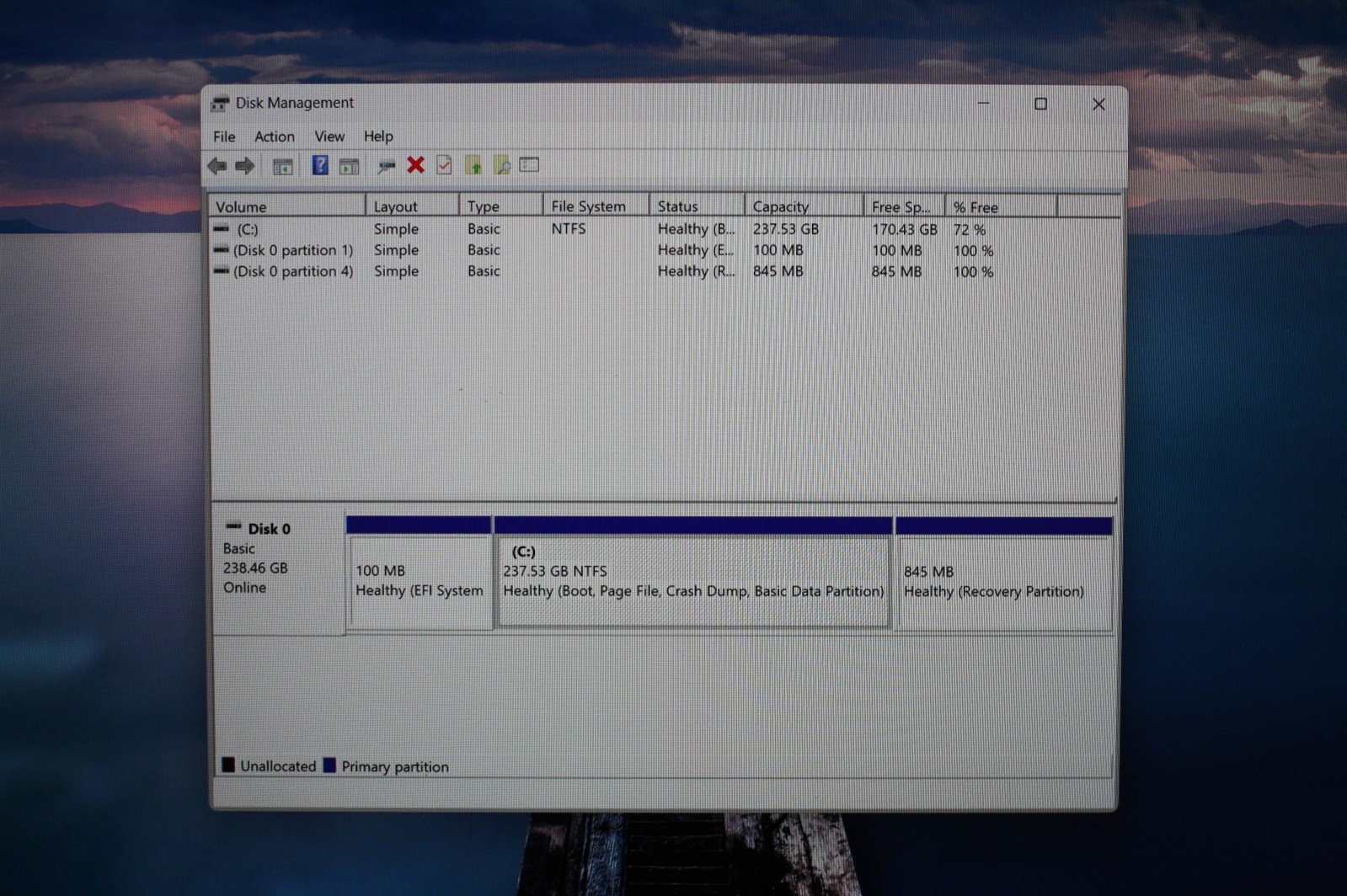Open the Help menu
Screen dimensions: 1347x896
pos(378,136)
